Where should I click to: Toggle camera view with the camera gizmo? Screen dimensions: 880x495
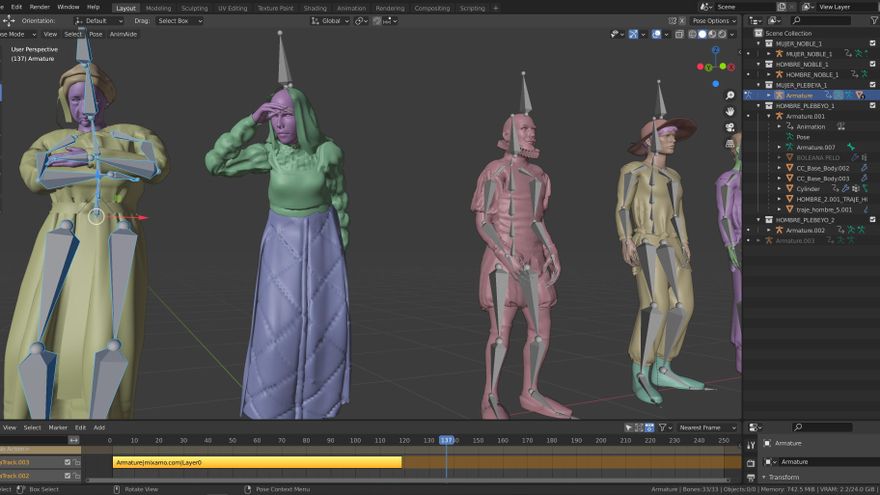coord(730,127)
